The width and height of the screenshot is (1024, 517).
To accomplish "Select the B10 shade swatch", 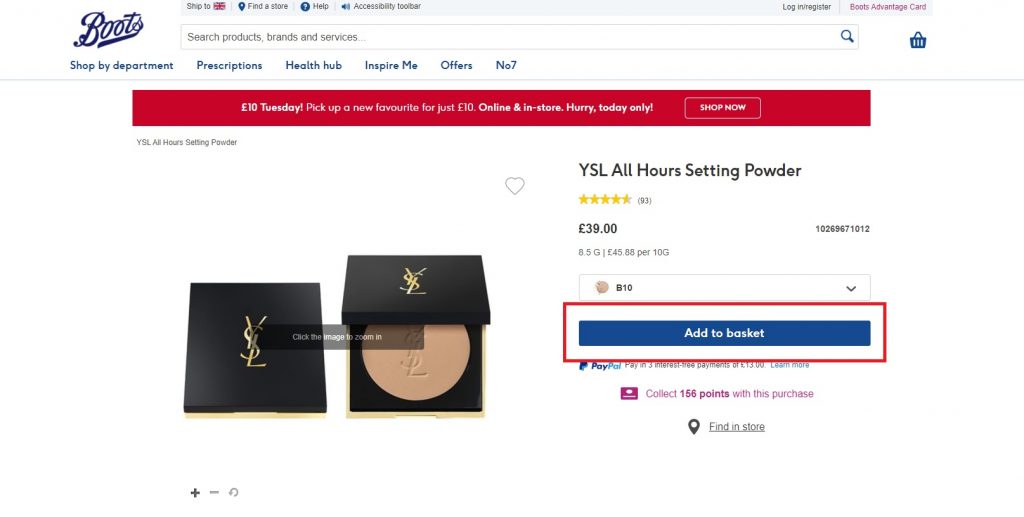I will (x=601, y=288).
